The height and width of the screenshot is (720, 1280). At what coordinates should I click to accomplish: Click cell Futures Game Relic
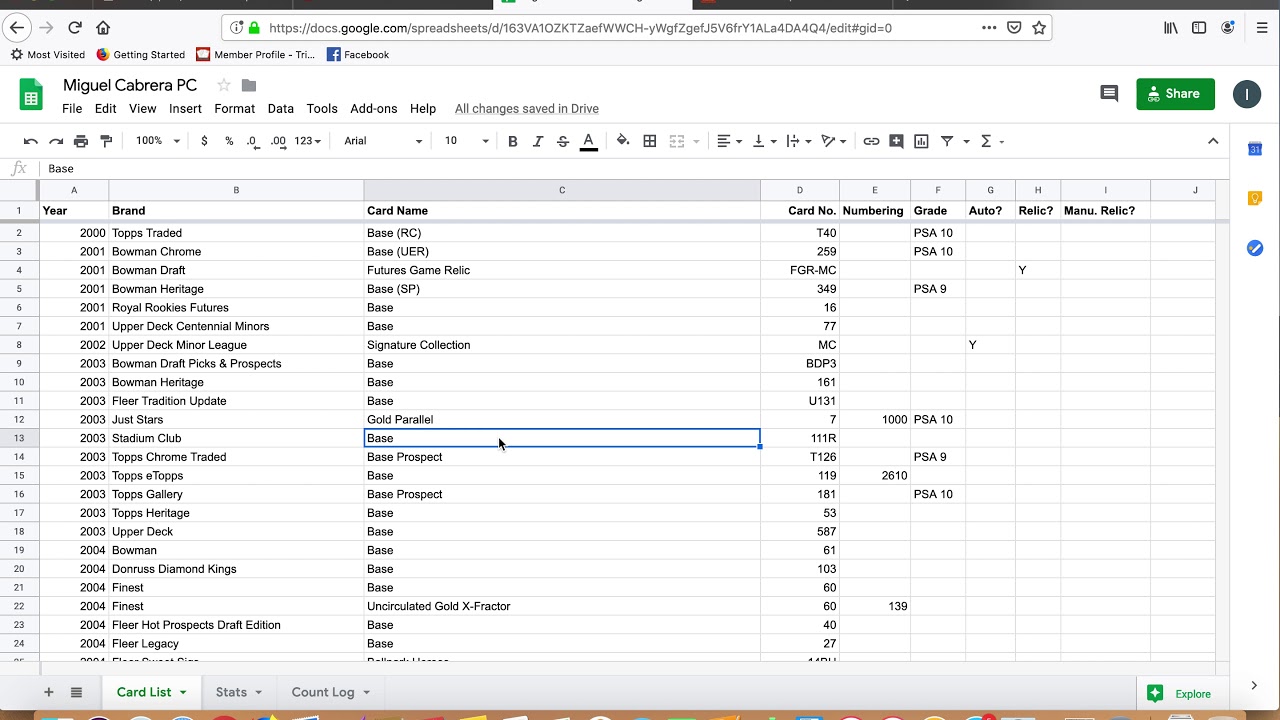coord(562,270)
